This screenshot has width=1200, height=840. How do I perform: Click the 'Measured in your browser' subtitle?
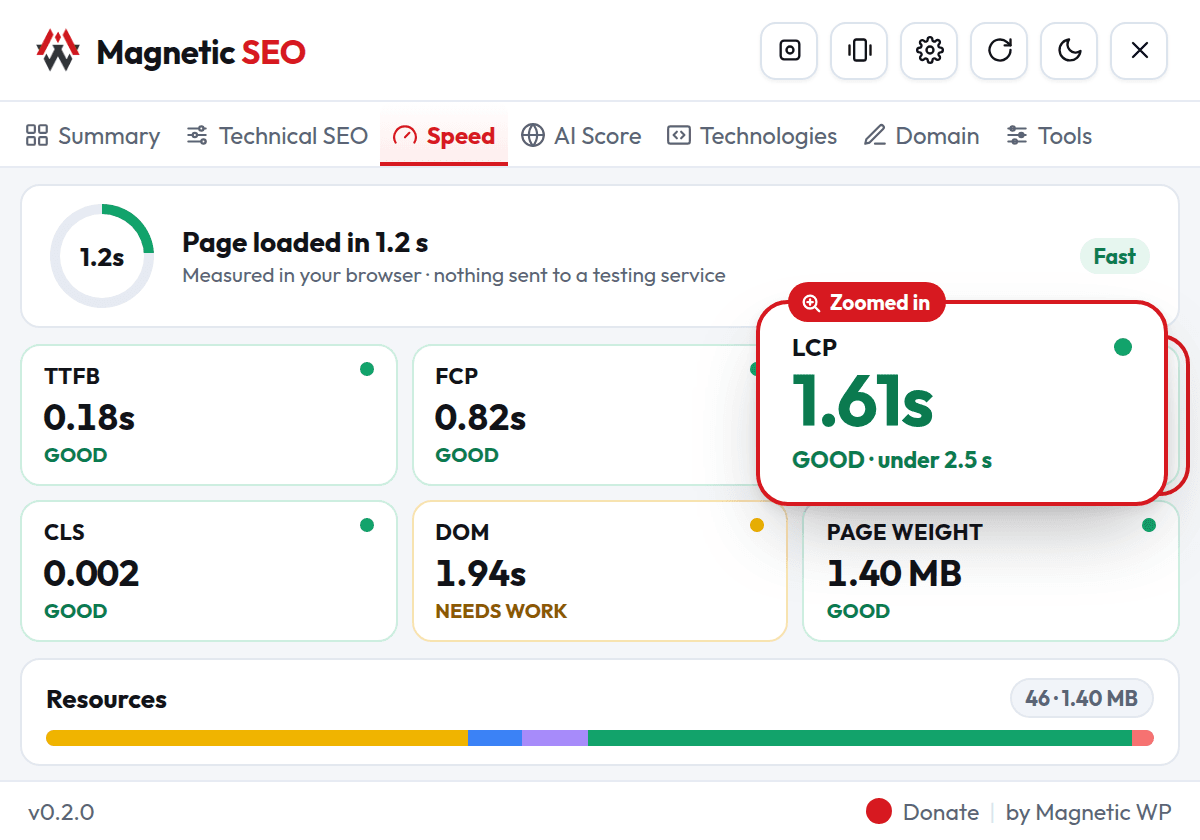(x=454, y=275)
